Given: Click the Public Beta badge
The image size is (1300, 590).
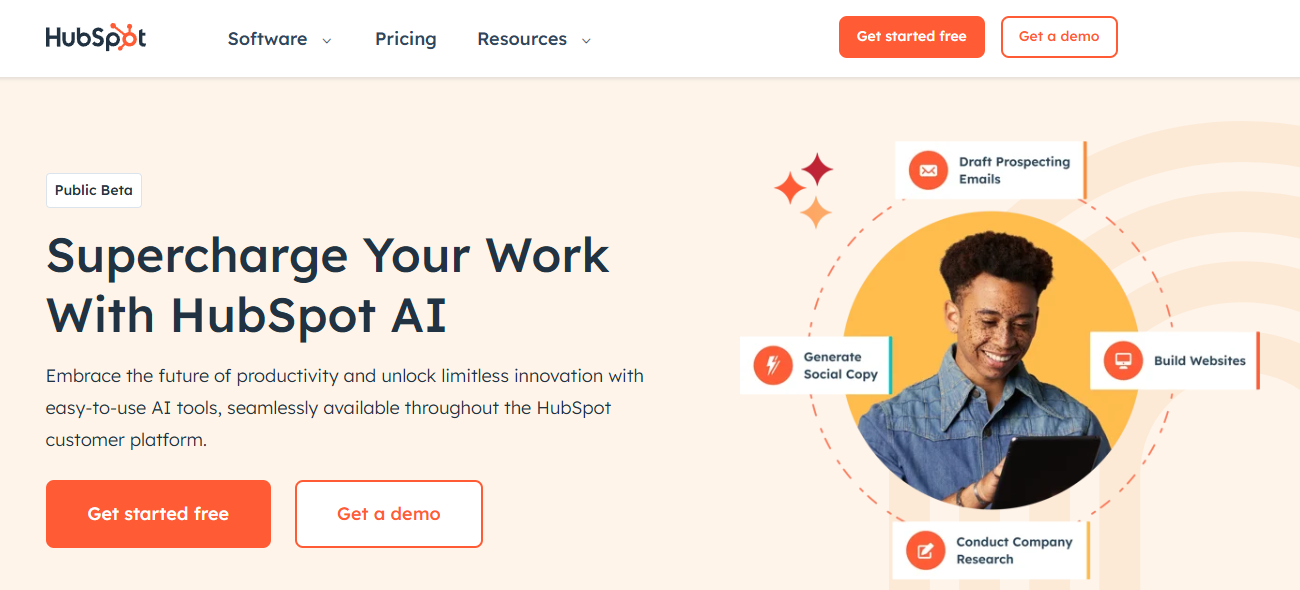Looking at the screenshot, I should point(94,190).
